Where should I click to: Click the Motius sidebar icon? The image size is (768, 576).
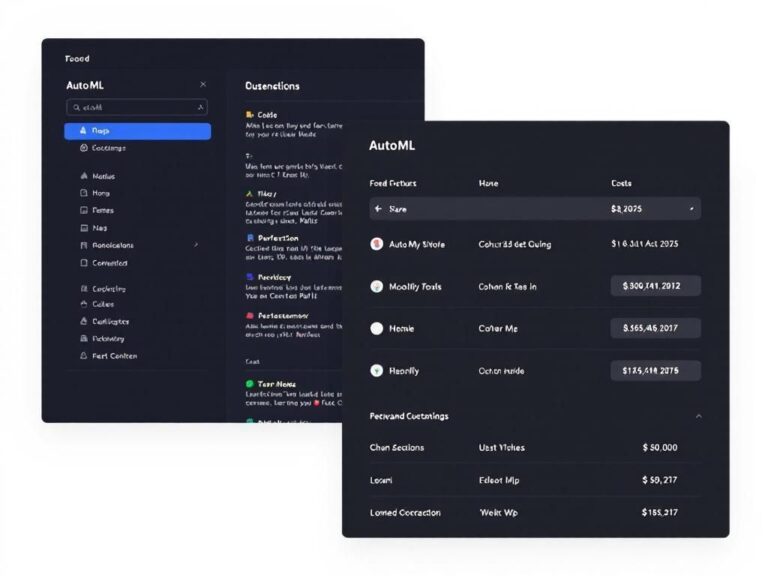(83, 176)
